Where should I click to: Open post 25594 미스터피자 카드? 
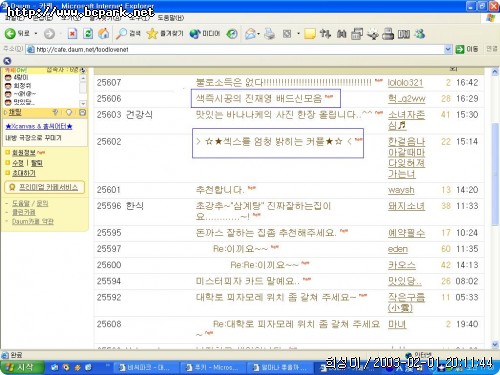(x=248, y=281)
